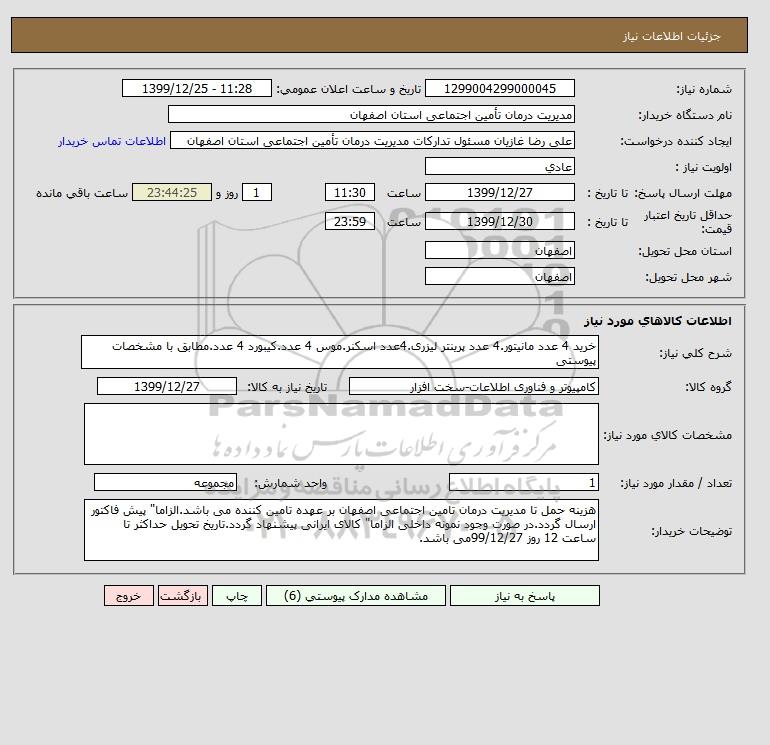This screenshot has height=745, width=770.
Task: Click the 'بازگشت' back button
Action: pos(183,595)
